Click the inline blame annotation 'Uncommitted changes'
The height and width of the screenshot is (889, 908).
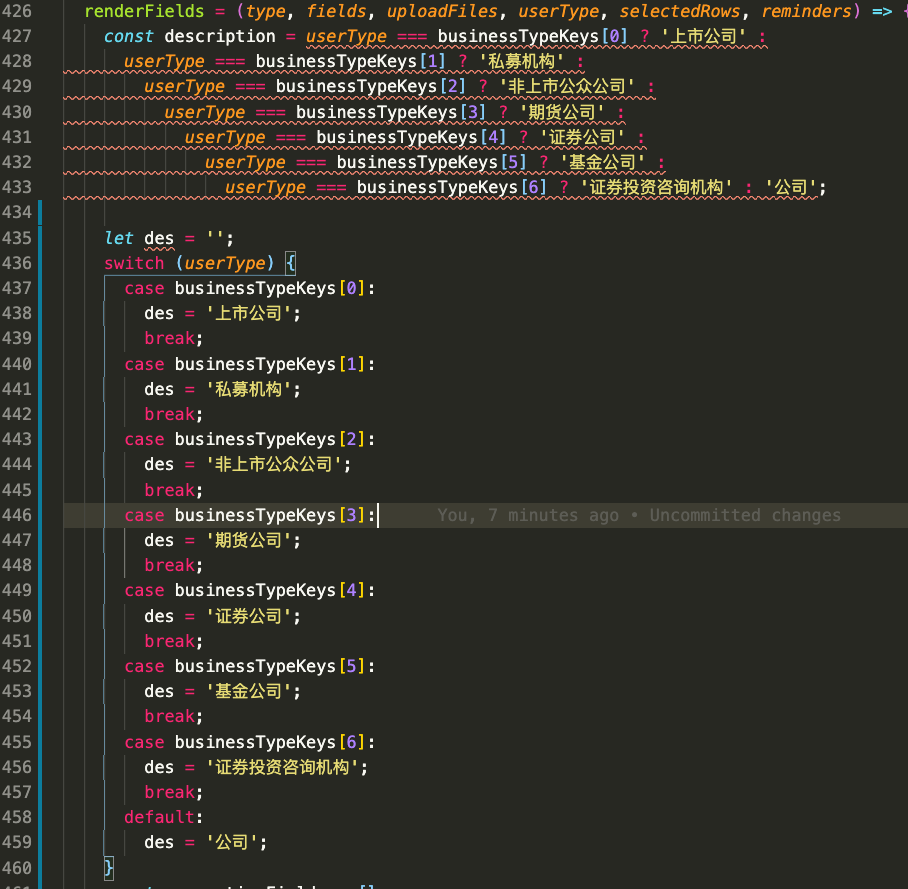pos(745,515)
